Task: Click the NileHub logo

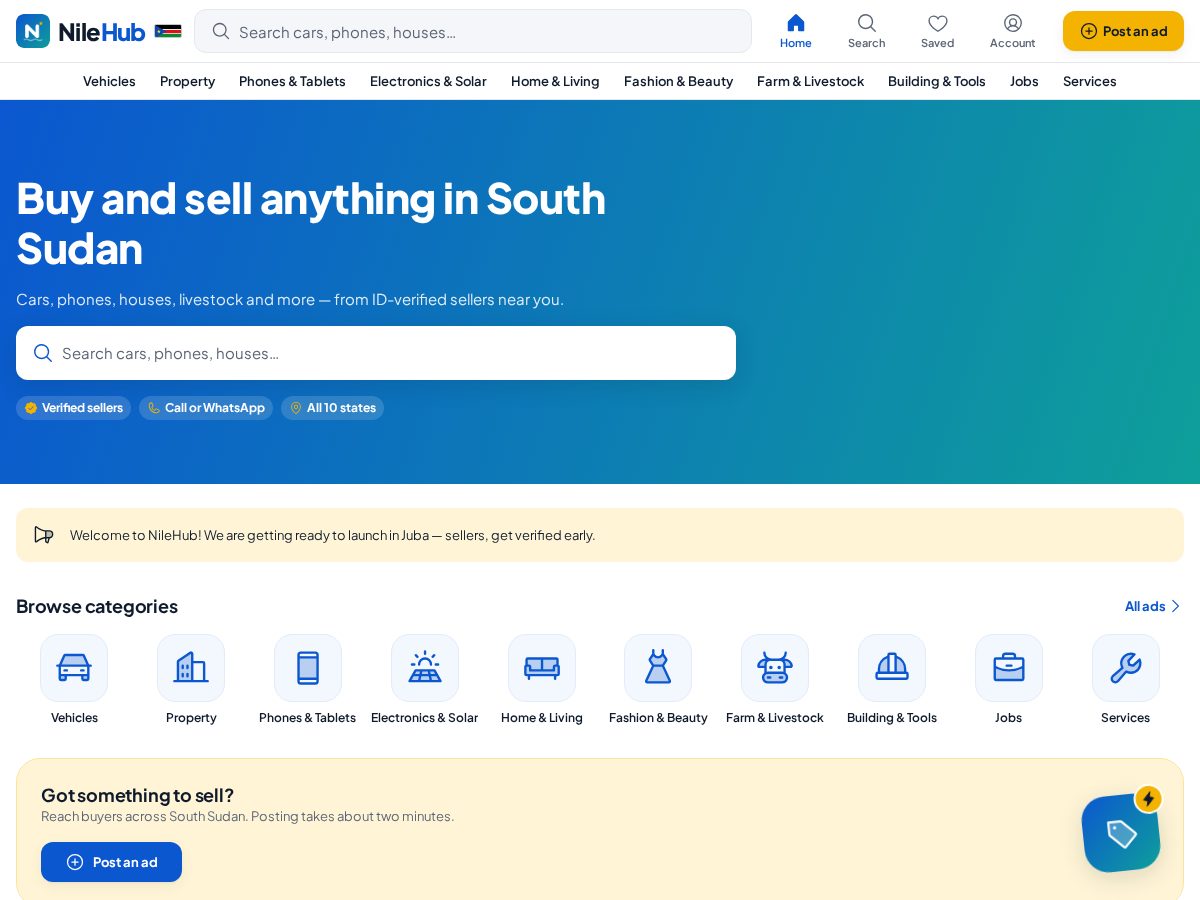Action: point(81,31)
